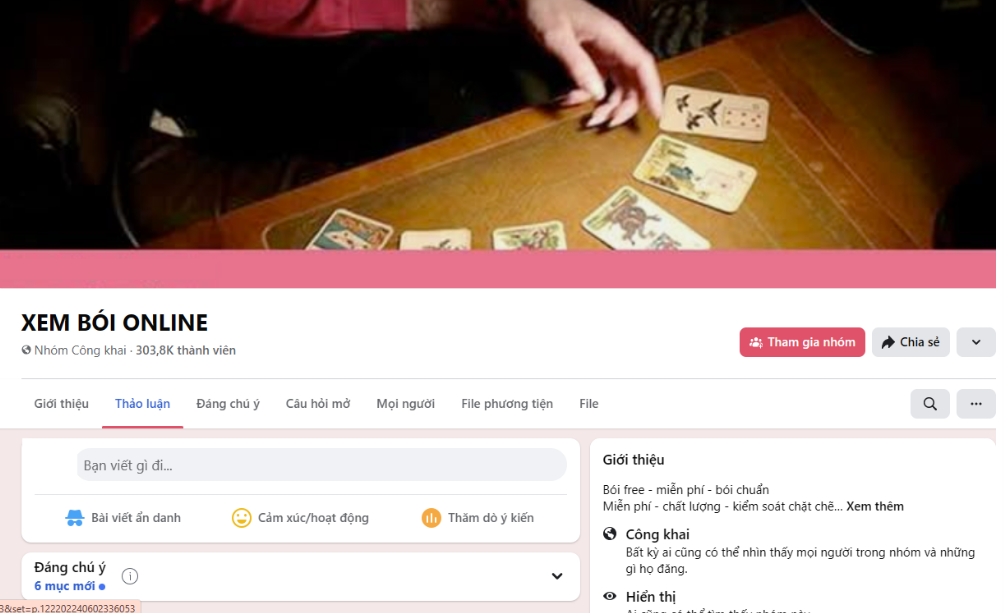The image size is (1004, 613).
Task: Click the globe icon next to Công khai
Action: 610,534
